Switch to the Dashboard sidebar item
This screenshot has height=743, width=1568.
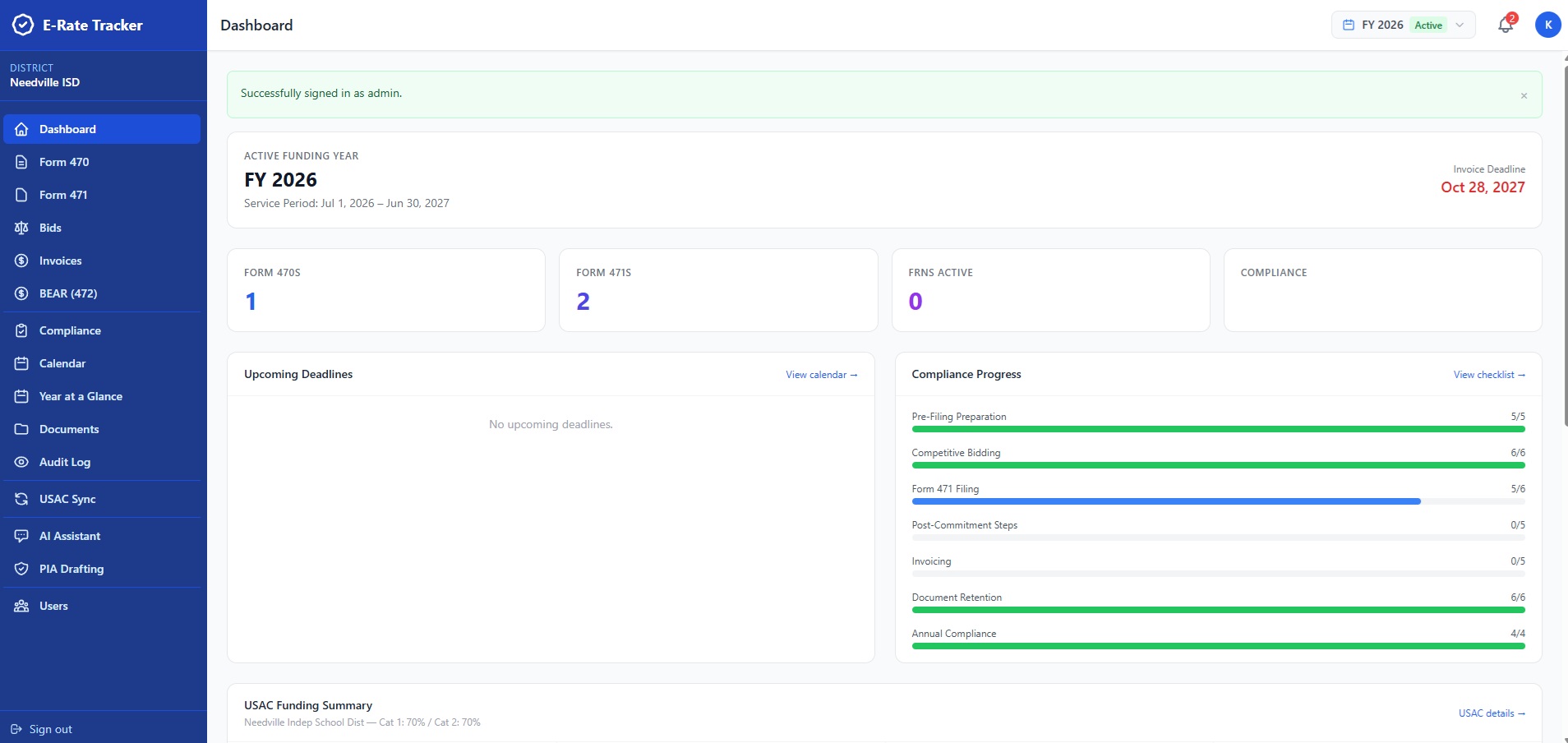67,129
